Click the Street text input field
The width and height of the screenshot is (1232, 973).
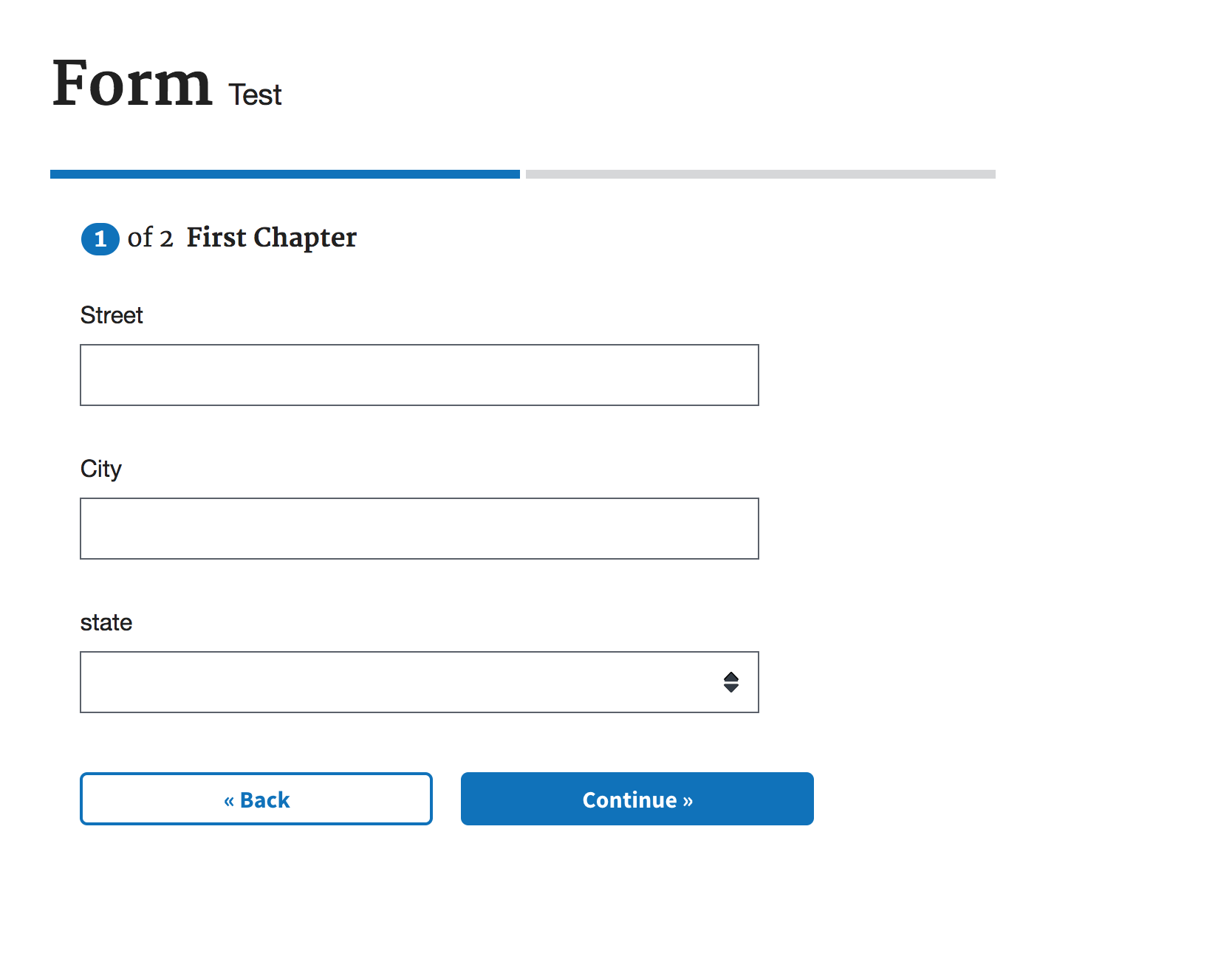tap(419, 375)
